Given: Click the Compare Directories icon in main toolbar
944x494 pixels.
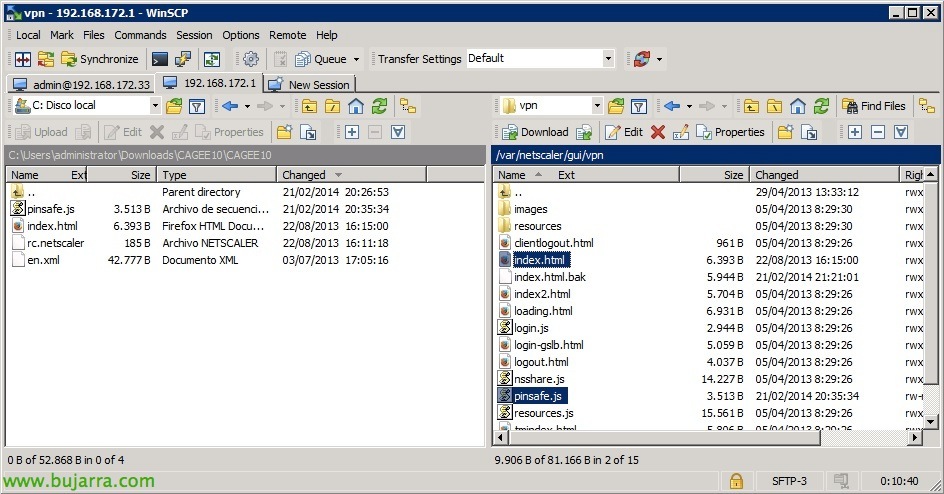Looking at the screenshot, I should [x=23, y=59].
